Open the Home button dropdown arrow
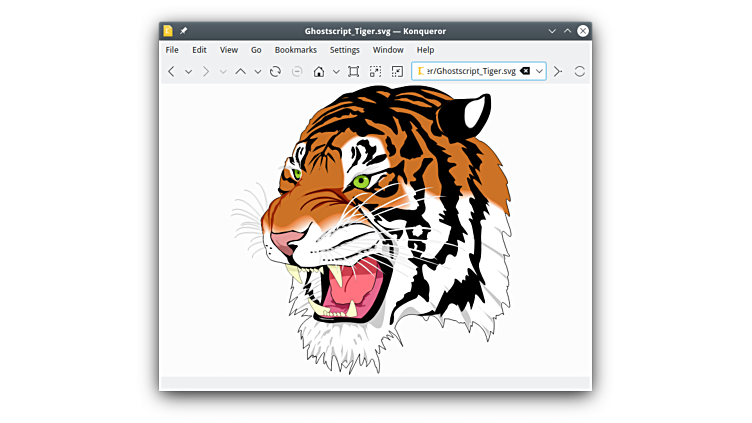 point(336,72)
